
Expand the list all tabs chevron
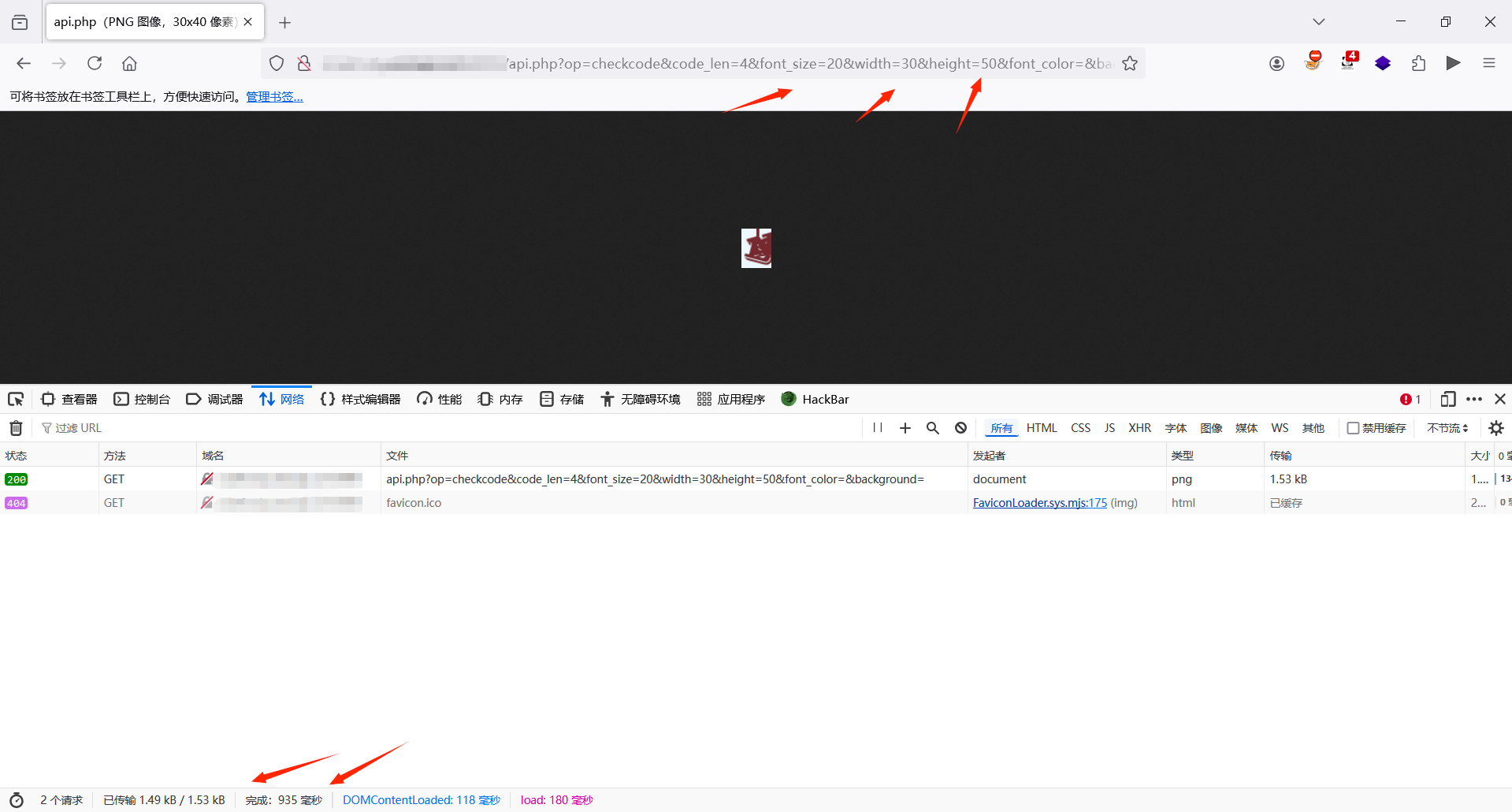1318,22
